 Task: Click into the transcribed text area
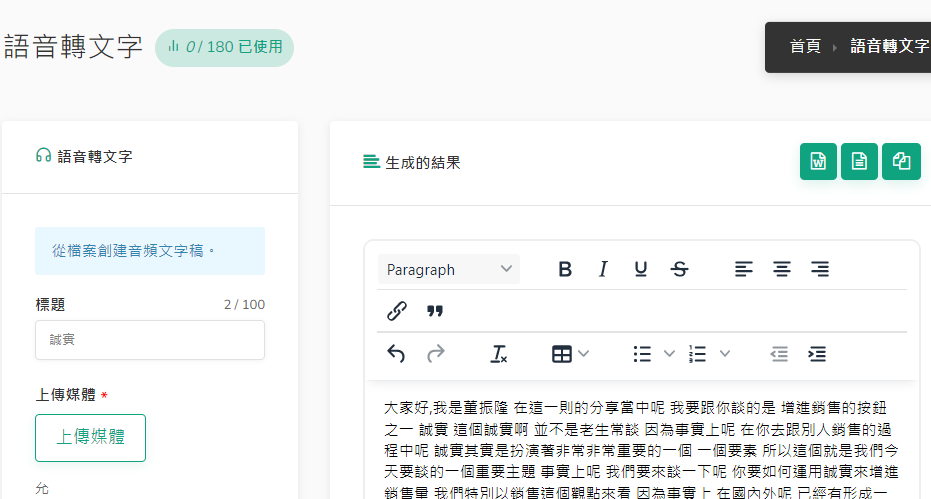pos(641,449)
